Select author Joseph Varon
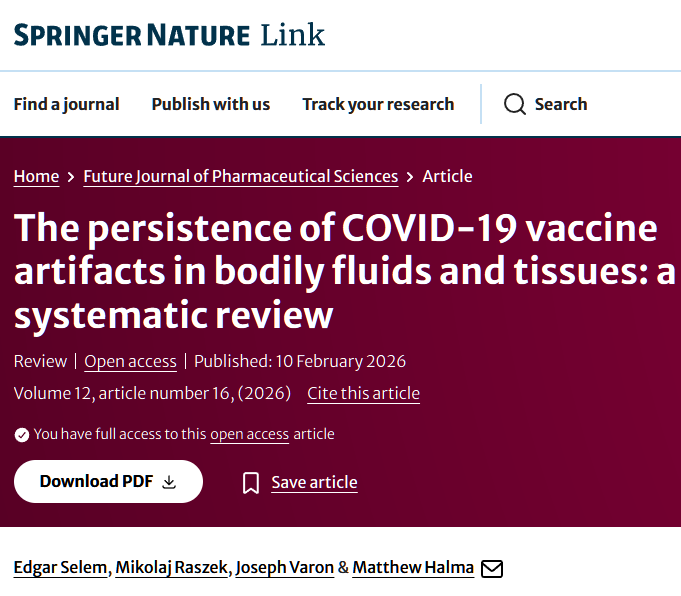Viewport: 681px width, 596px height. (285, 567)
